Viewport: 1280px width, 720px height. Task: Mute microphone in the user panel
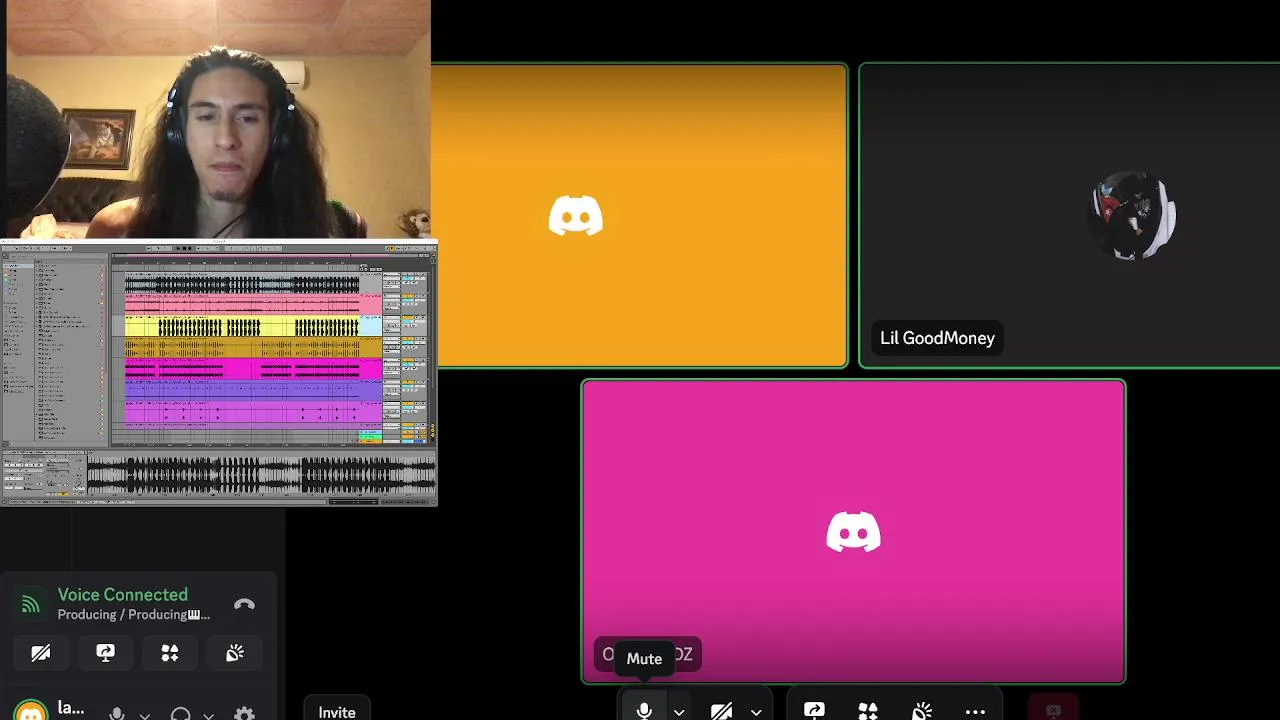117,713
